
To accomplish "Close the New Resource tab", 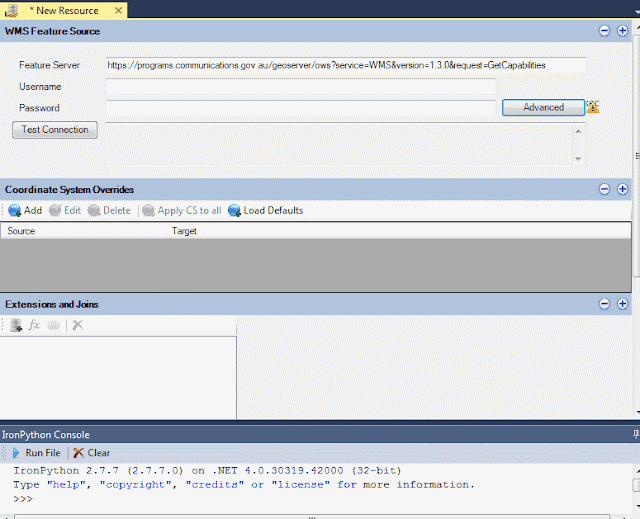I will tap(118, 11).
